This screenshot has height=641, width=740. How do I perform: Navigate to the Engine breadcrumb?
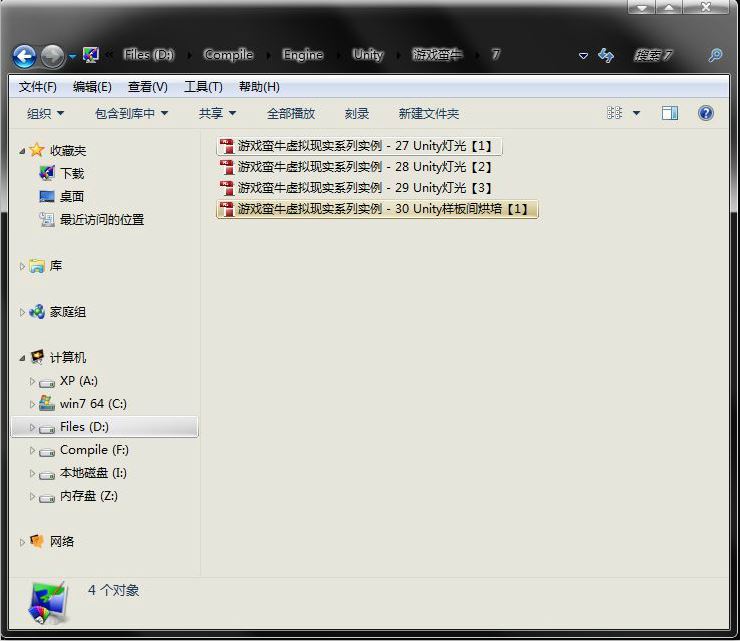(303, 55)
